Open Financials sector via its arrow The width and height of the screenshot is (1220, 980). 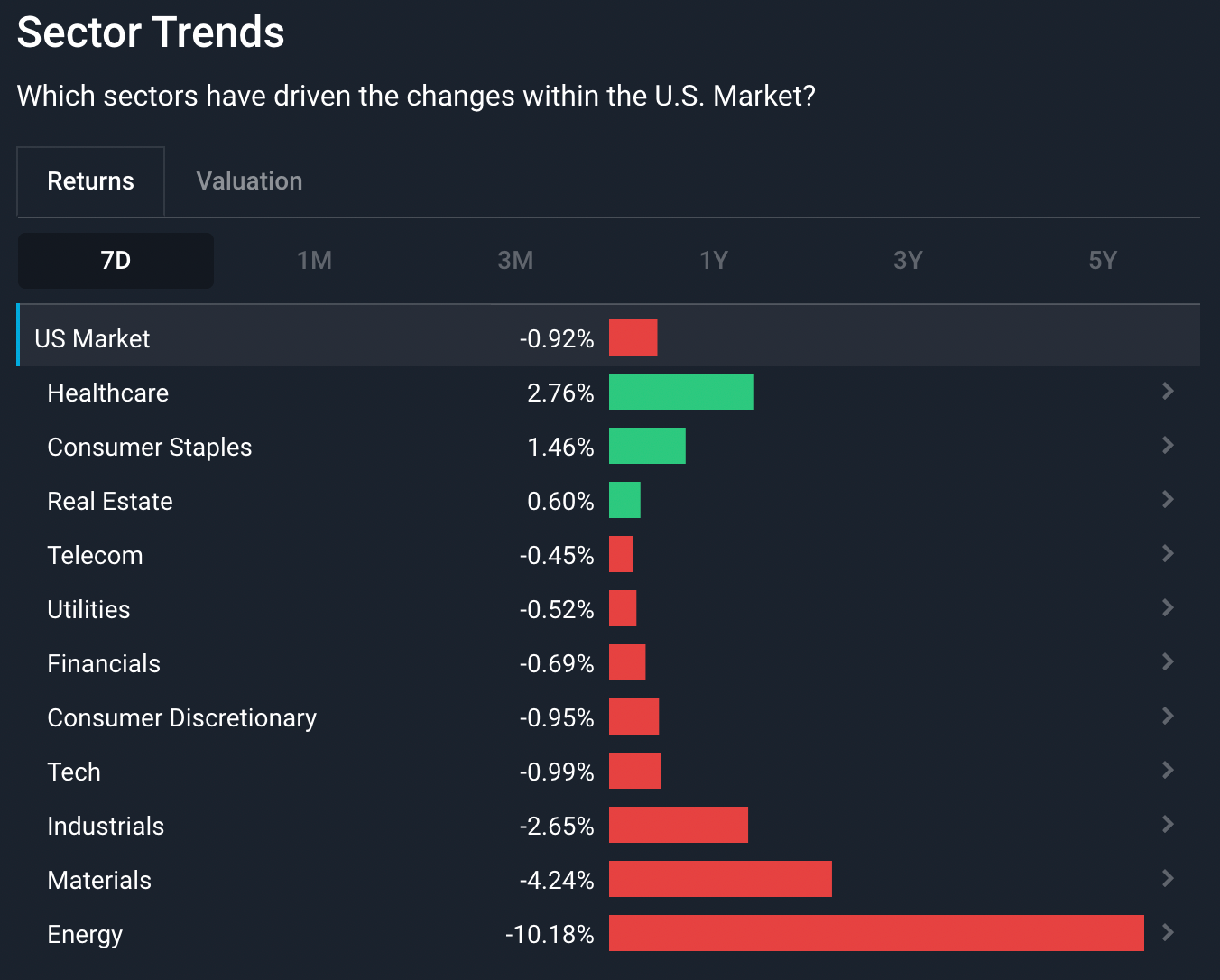pos(1168,661)
